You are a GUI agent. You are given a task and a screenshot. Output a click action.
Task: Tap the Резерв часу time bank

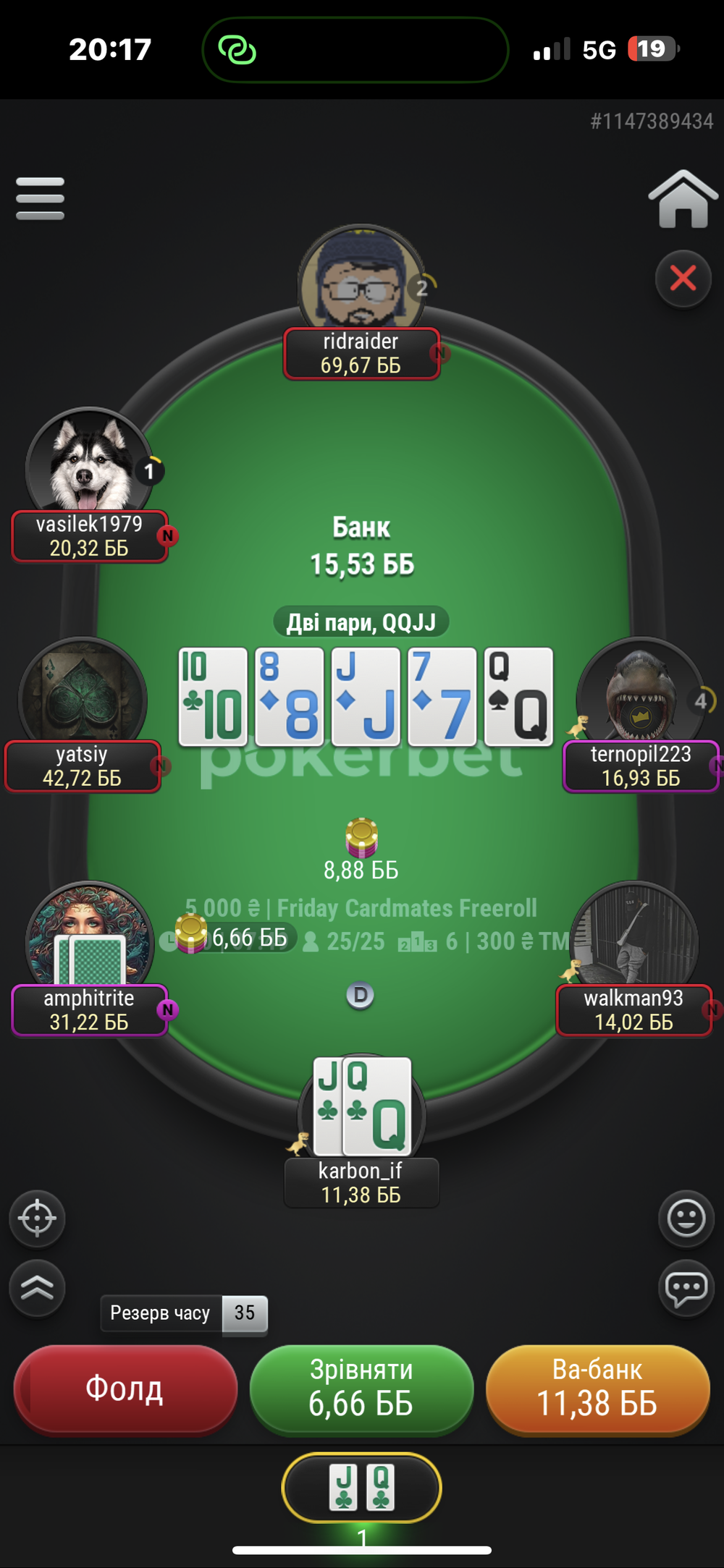pos(184,1313)
